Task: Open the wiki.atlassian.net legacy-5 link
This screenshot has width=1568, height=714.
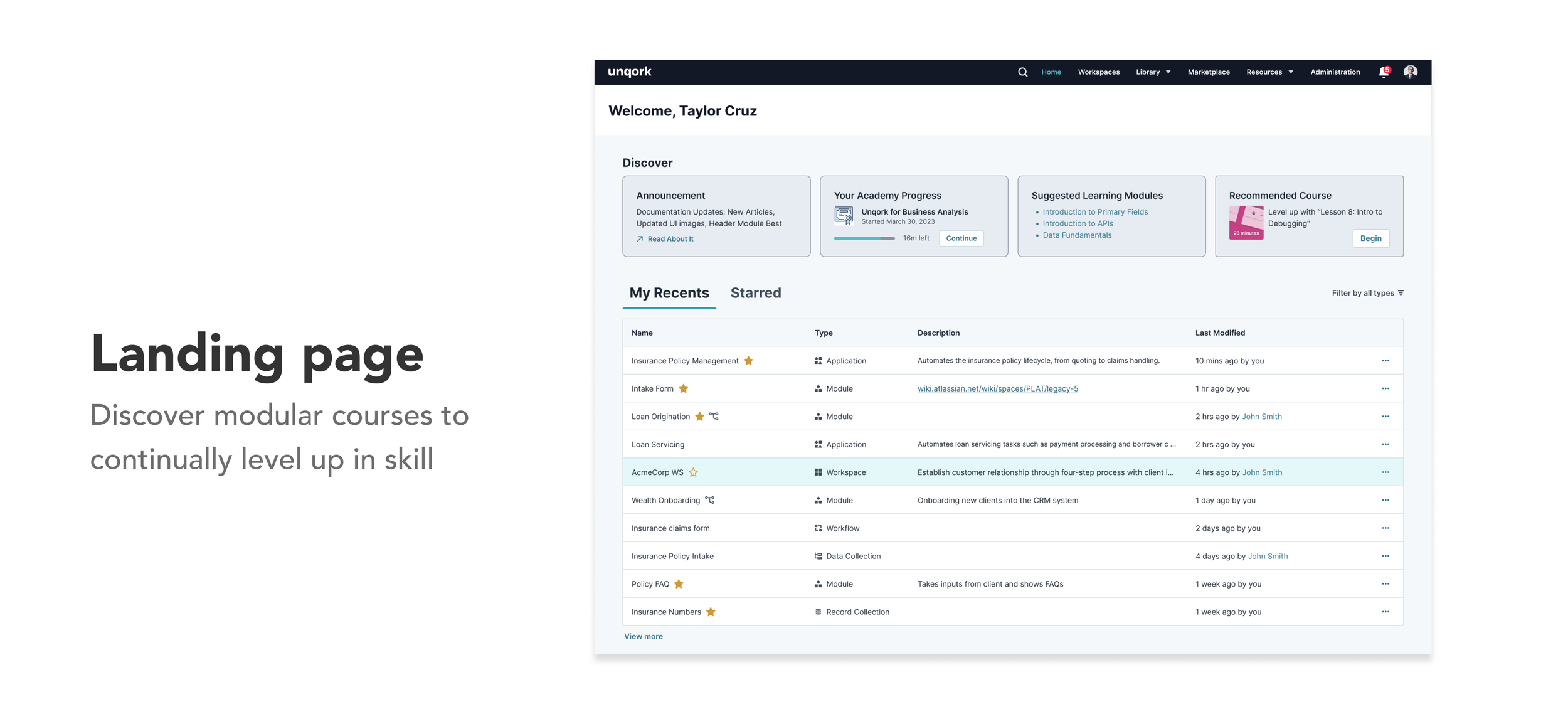Action: point(997,389)
